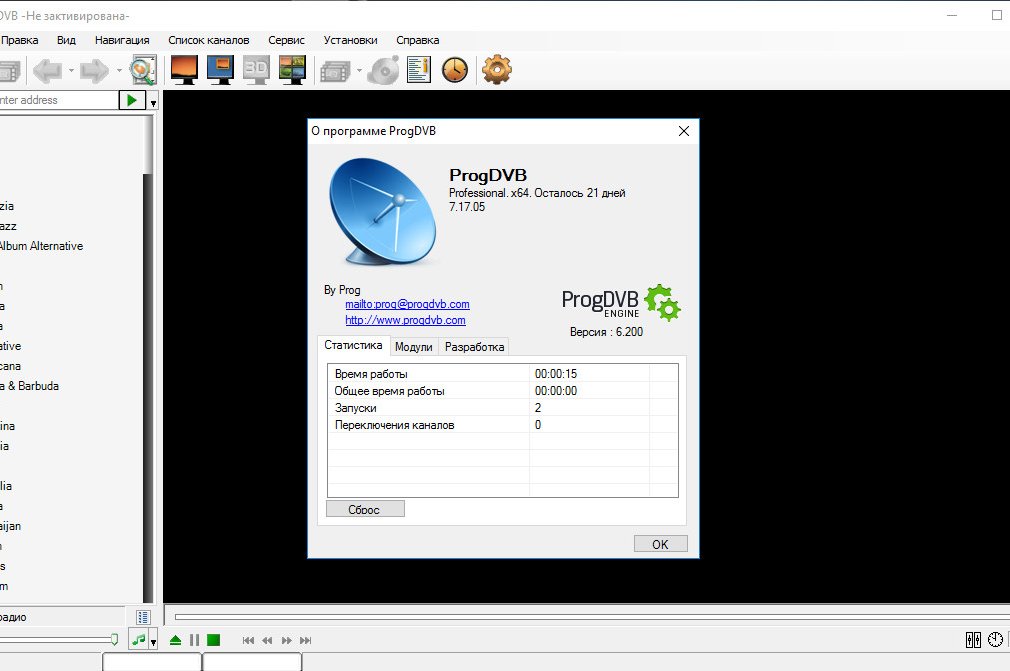Screen dimensions: 1010x671
Task: Open settings with the orange gear icon
Action: (497, 69)
